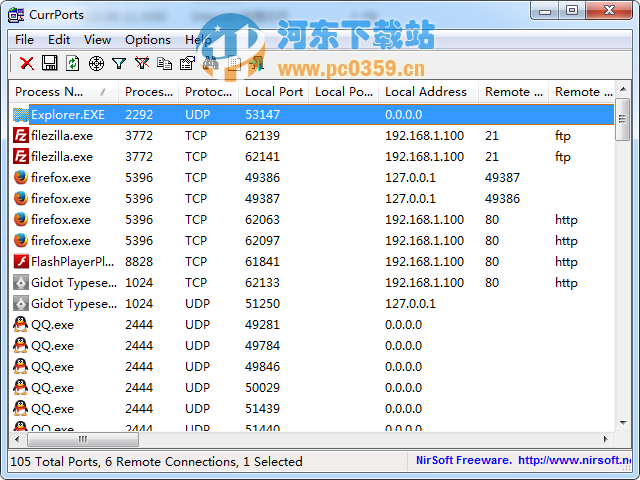Click the QQ penguin icon on port 49281 row
Image resolution: width=640 pixels, height=480 pixels.
[21, 324]
